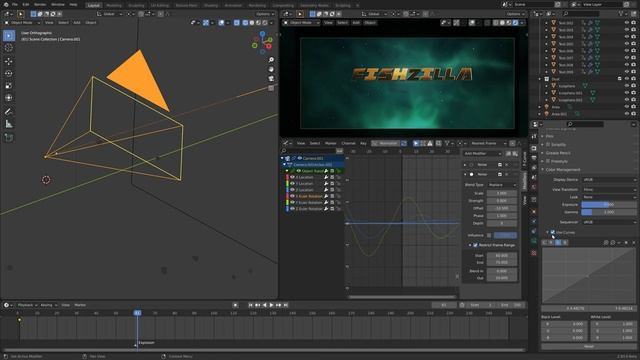Toggle camera view gizmo icon
This screenshot has width=640, height=360.
pyautogui.click(x=271, y=78)
